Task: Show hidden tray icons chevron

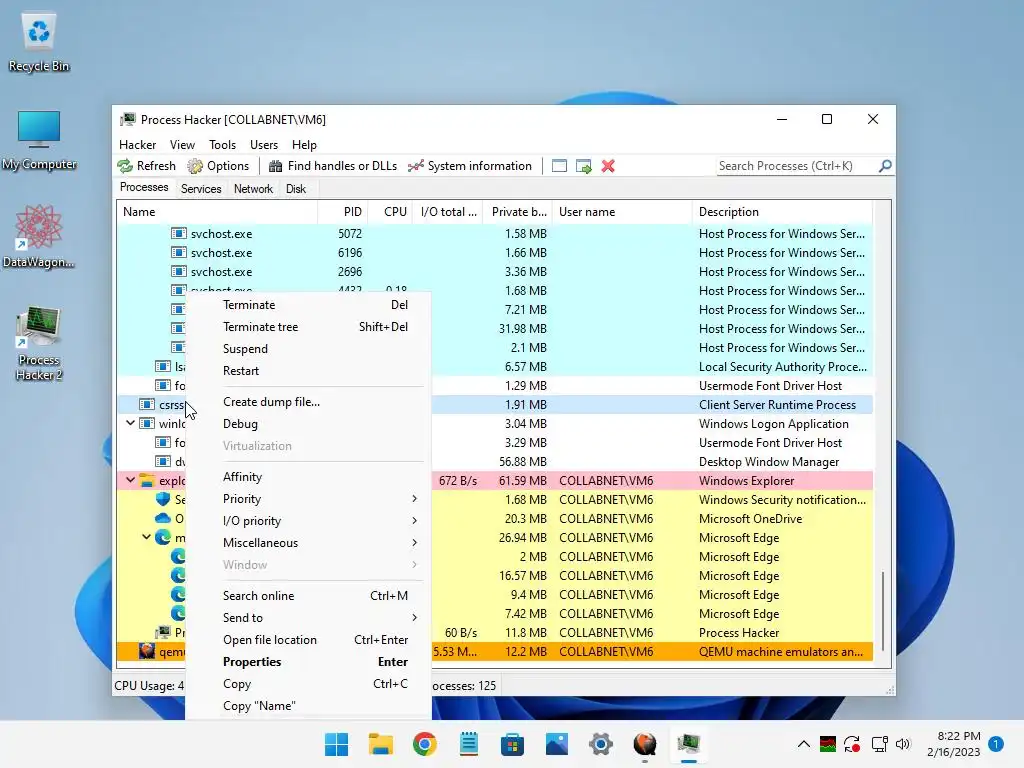Action: click(804, 744)
